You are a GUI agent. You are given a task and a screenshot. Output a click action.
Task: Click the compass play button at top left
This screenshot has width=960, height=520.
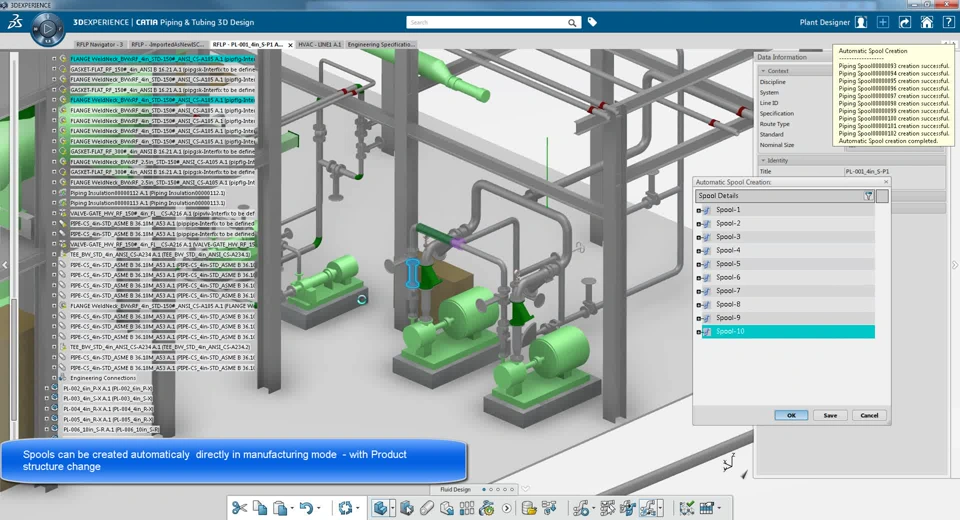tap(48, 28)
